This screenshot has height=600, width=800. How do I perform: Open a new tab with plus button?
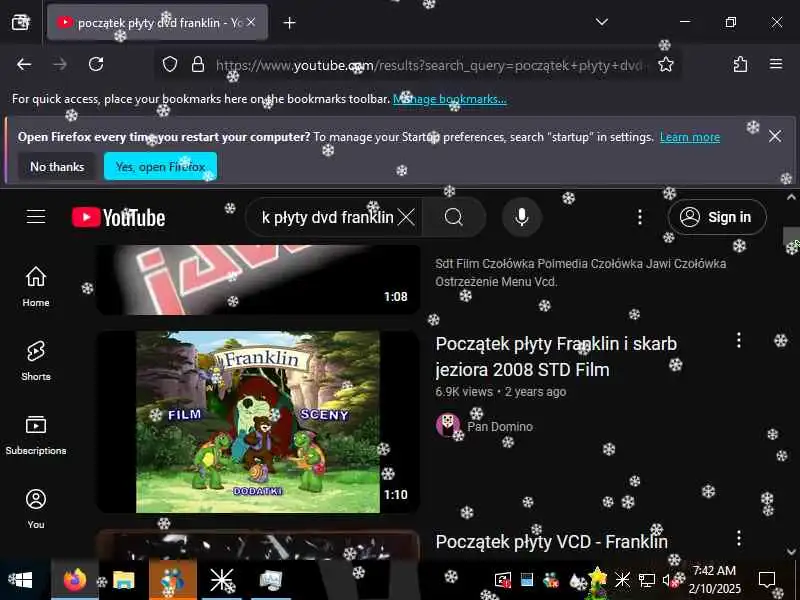coord(289,23)
